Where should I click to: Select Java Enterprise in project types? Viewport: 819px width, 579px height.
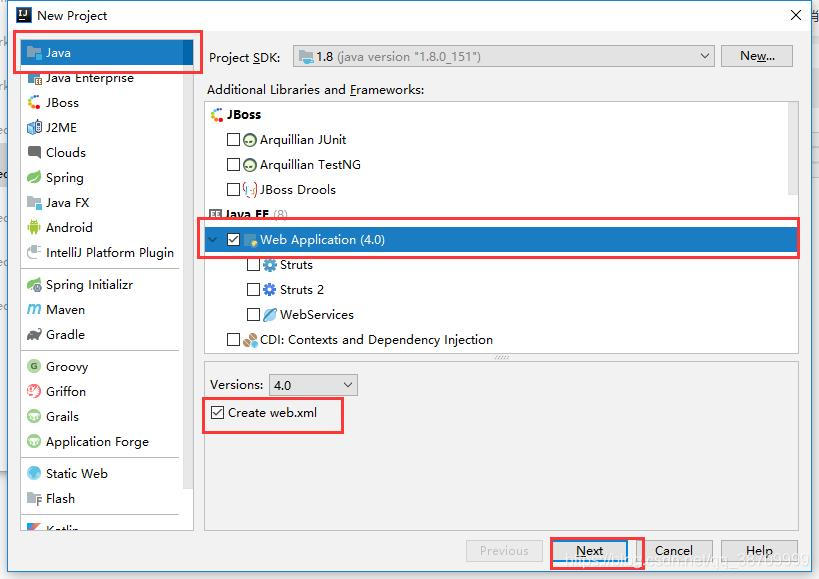pos(89,78)
